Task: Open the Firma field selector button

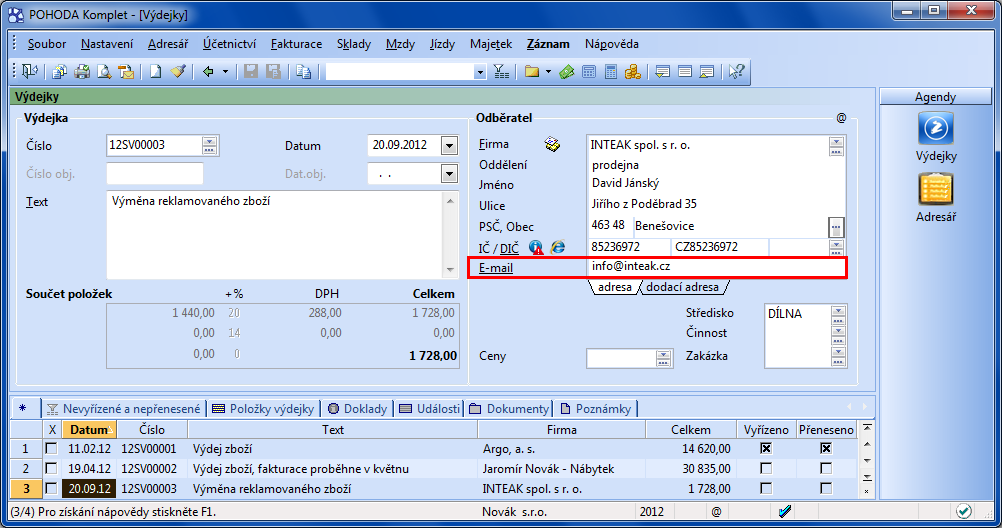Action: coord(836,146)
